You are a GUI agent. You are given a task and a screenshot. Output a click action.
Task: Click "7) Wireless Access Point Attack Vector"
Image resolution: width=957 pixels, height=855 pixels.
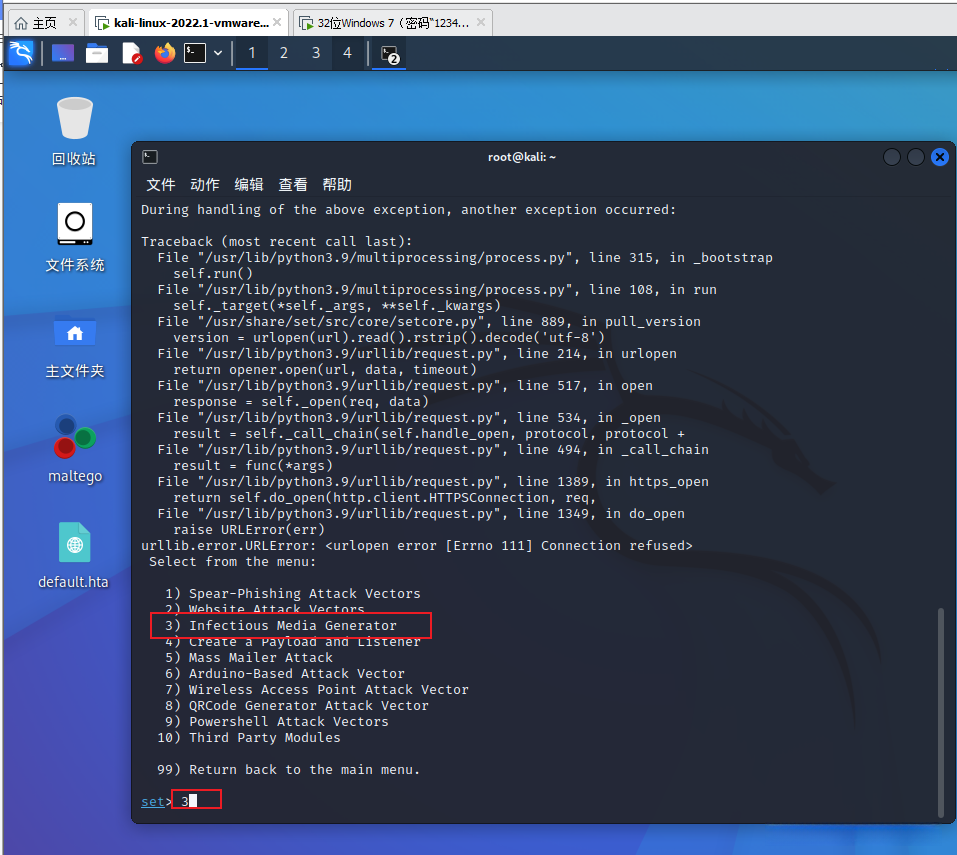coord(317,689)
